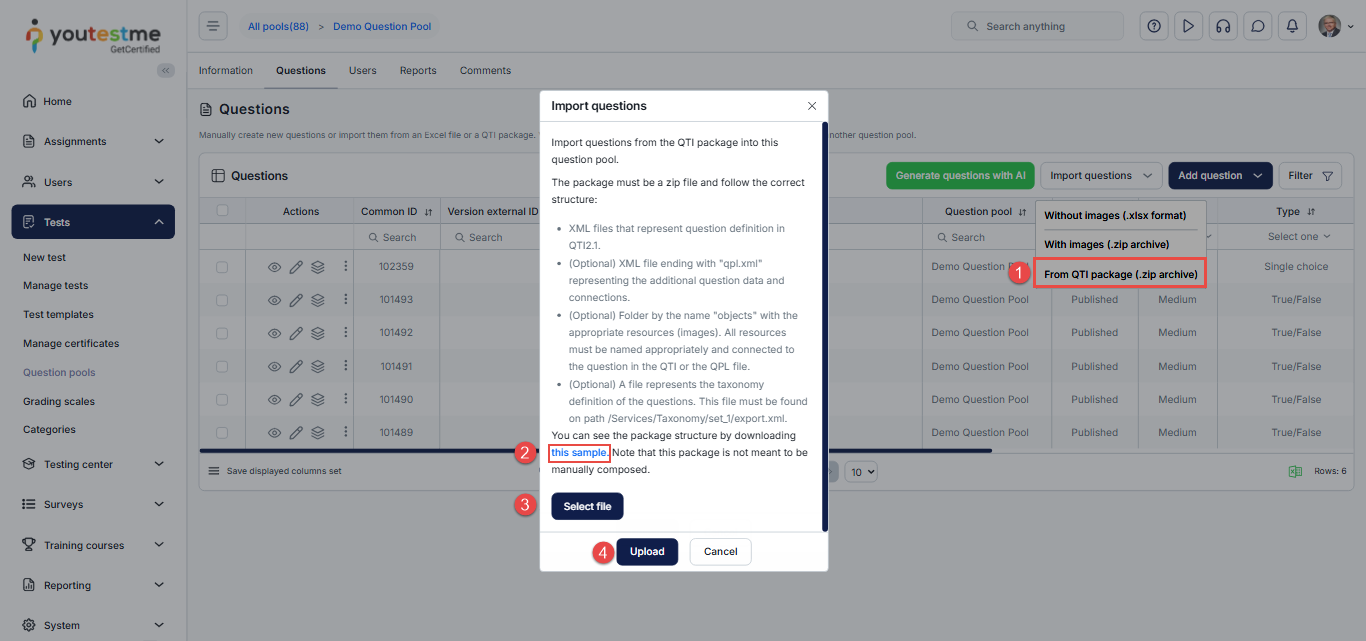Choose 'From QTI package (.zip archive)' option

pos(1120,274)
